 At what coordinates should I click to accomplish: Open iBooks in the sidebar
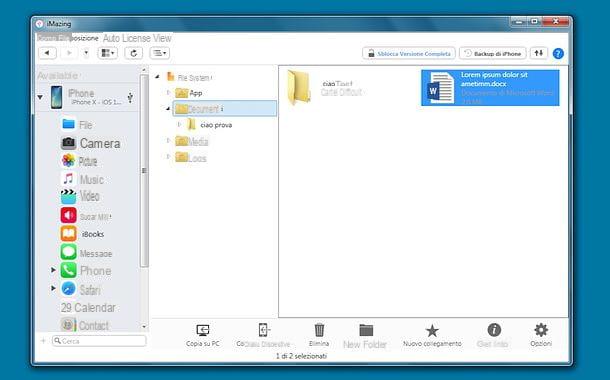82,234
